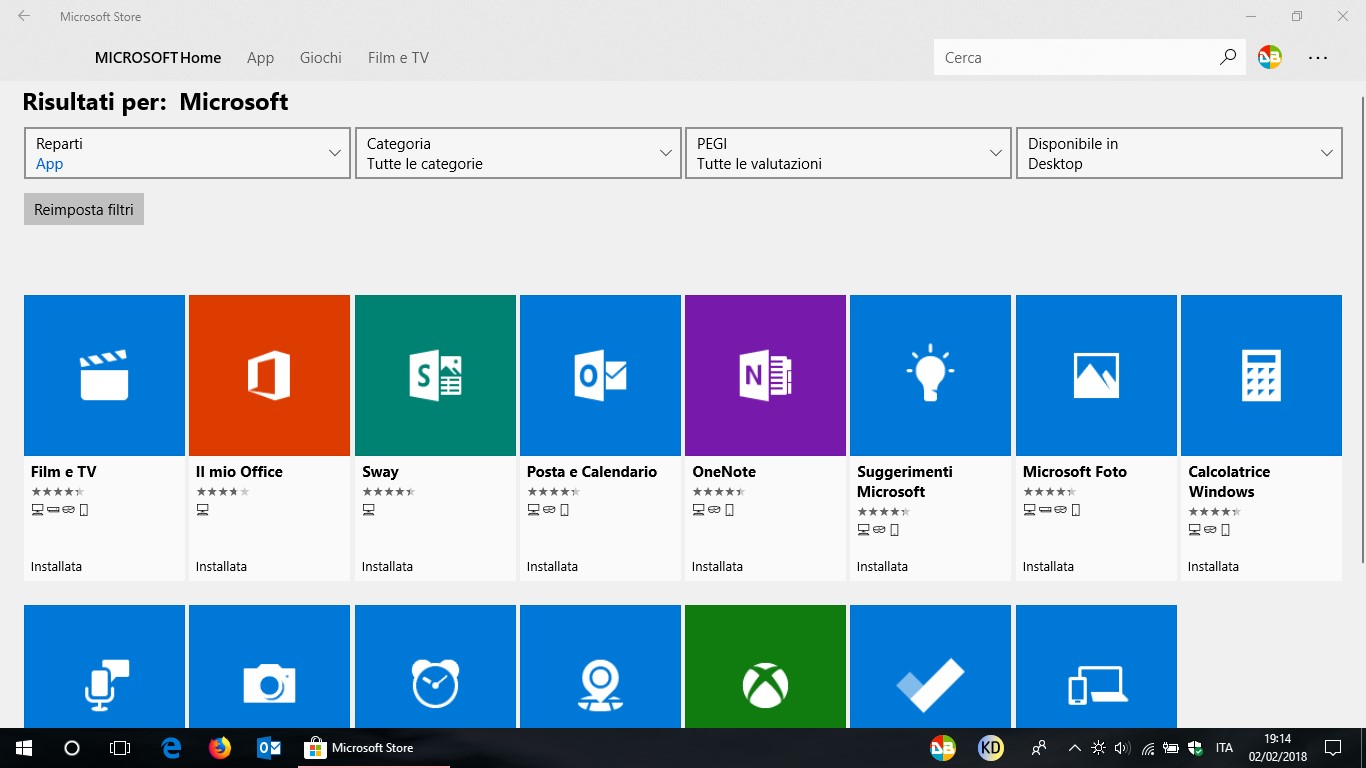Launch Outlook from the taskbar
This screenshot has height=768, width=1366.
pyautogui.click(x=269, y=747)
